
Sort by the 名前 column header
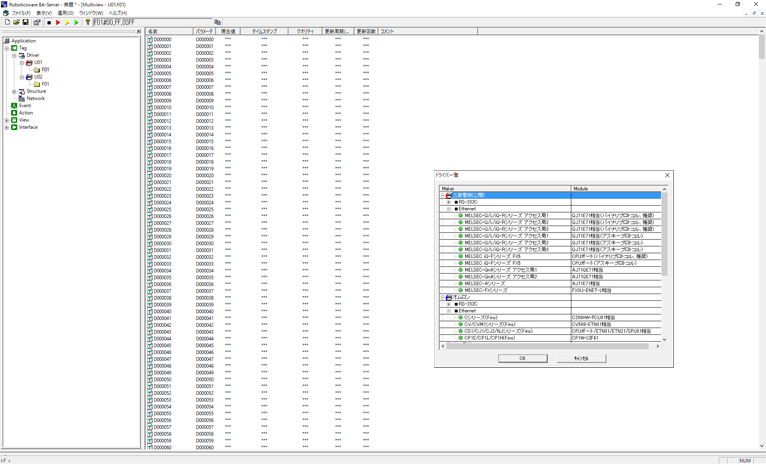coord(170,31)
